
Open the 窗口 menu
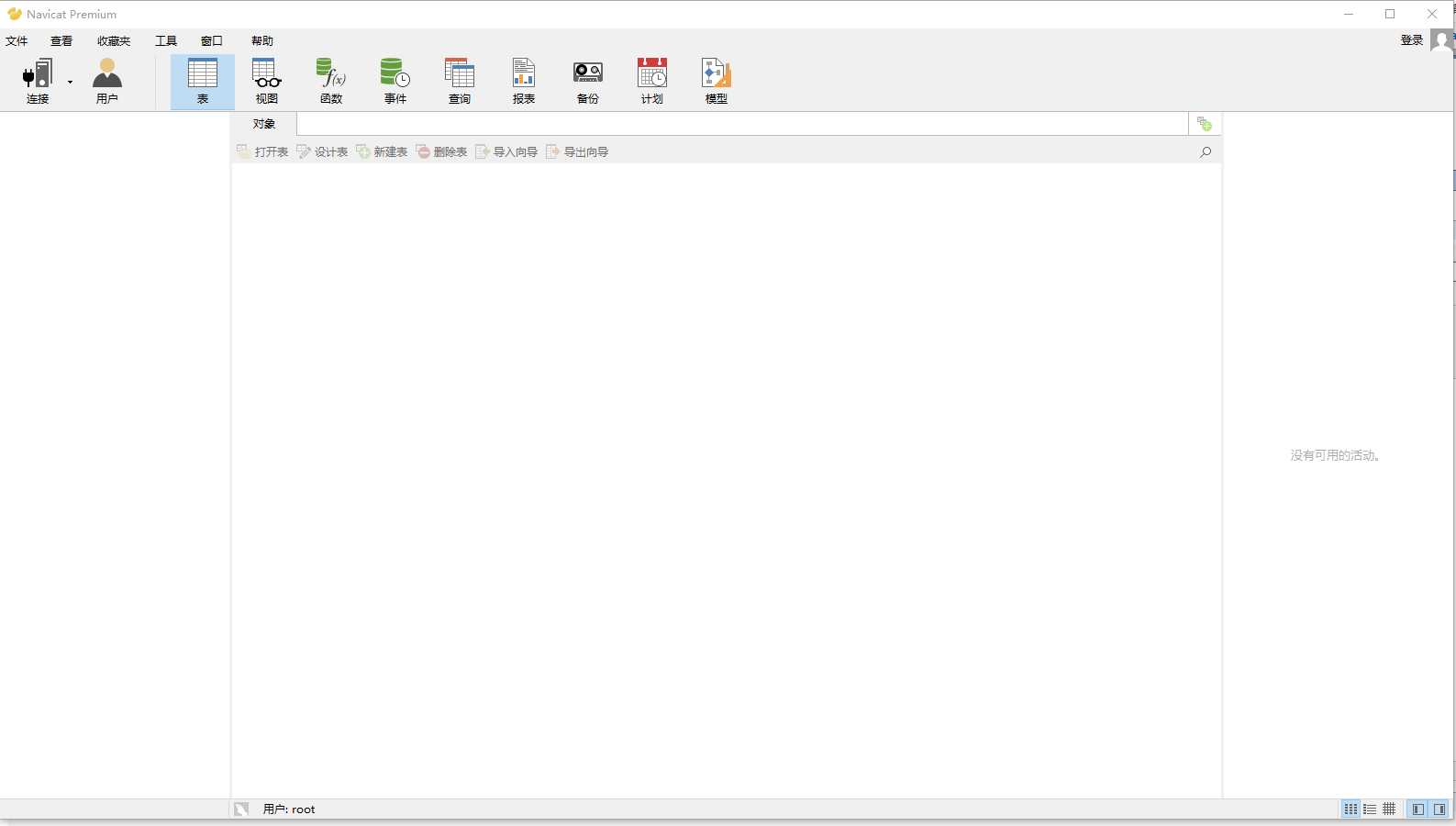(212, 40)
